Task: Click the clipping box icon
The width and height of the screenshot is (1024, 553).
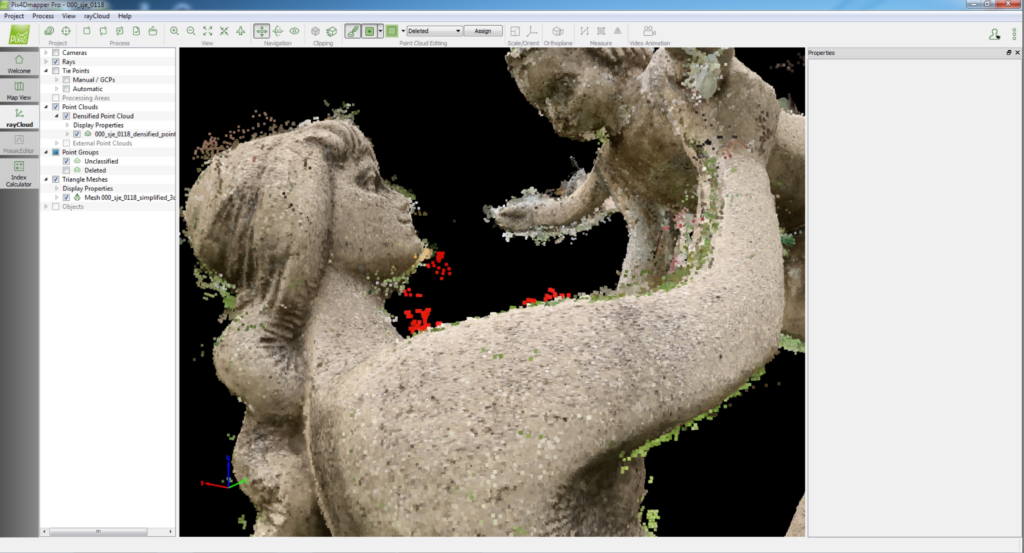Action: (x=315, y=31)
